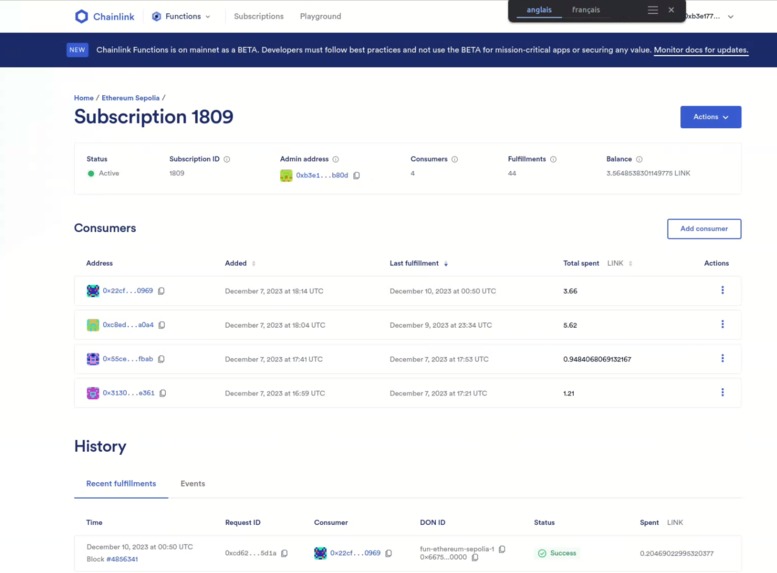Copy consumer address 0x55ce...fbab
The height and width of the screenshot is (573, 777).
(161, 359)
